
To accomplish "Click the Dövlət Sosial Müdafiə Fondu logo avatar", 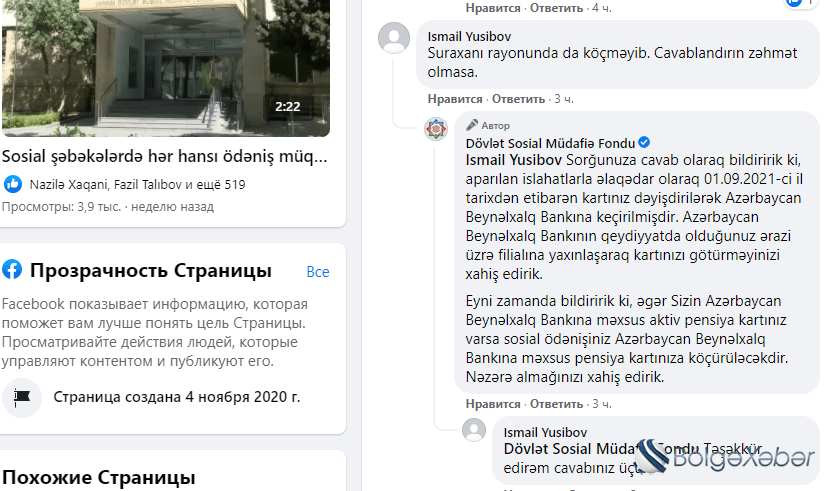I will 436,129.
